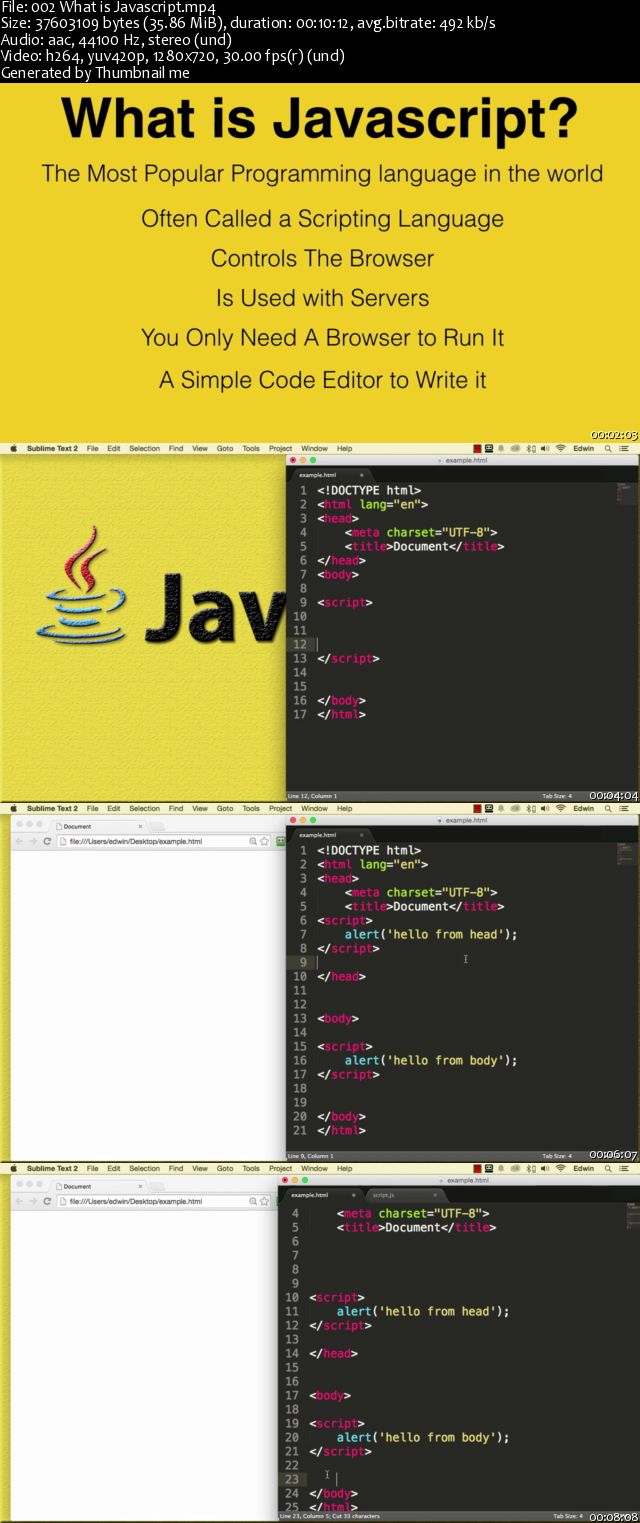Close the script.js tab

(435, 1195)
